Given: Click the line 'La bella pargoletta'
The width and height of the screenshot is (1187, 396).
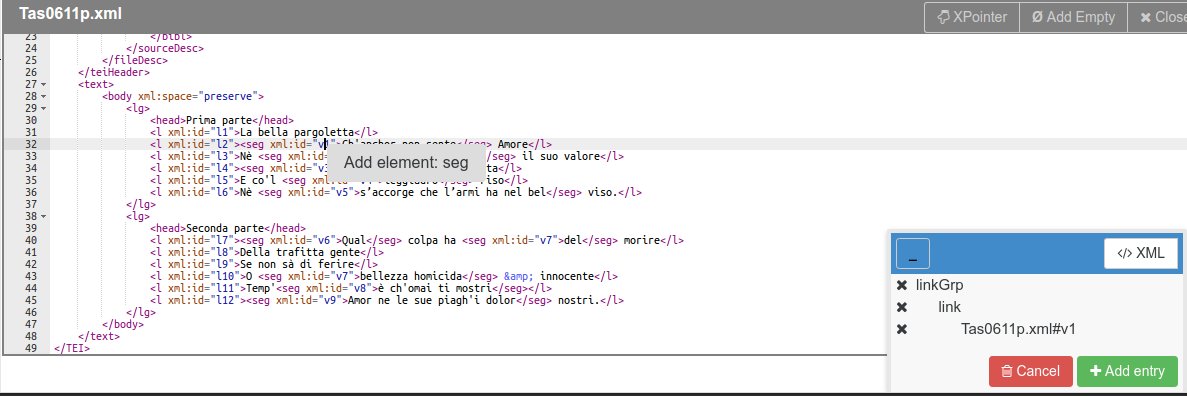Looking at the screenshot, I should coord(298,133).
